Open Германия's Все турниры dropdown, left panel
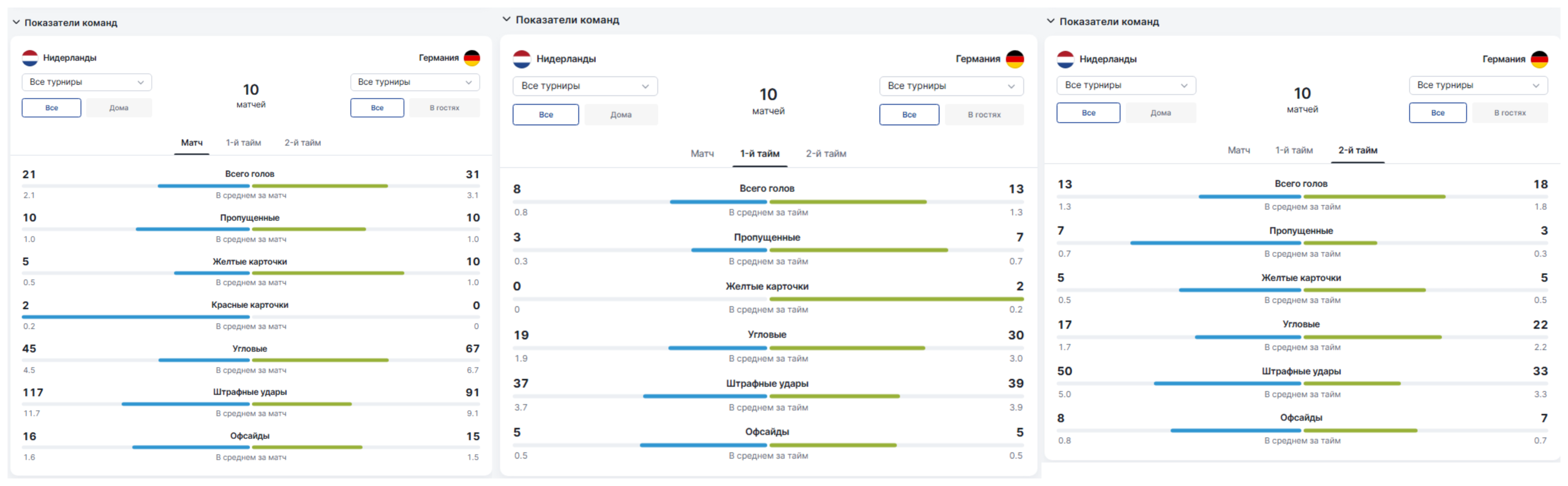The height and width of the screenshot is (486, 1568). [415, 82]
